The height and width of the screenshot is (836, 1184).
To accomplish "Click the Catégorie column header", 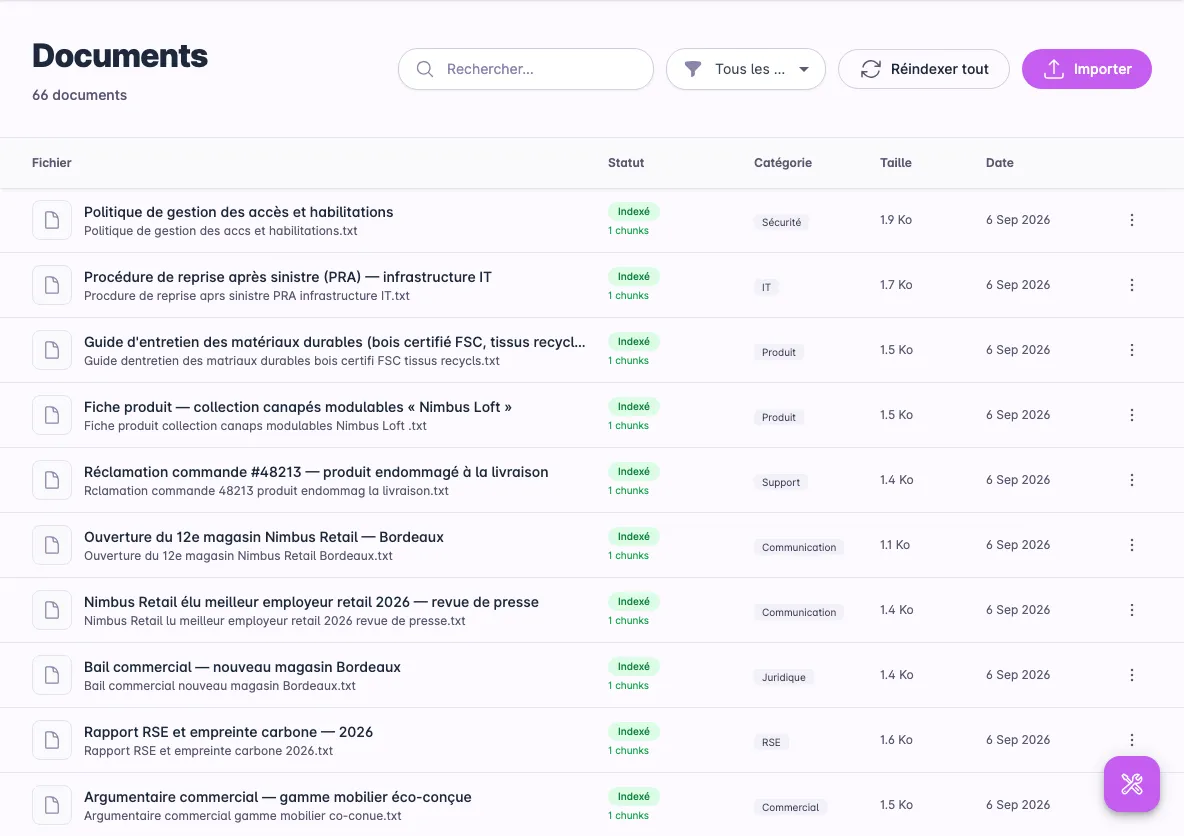I will click(x=782, y=162).
